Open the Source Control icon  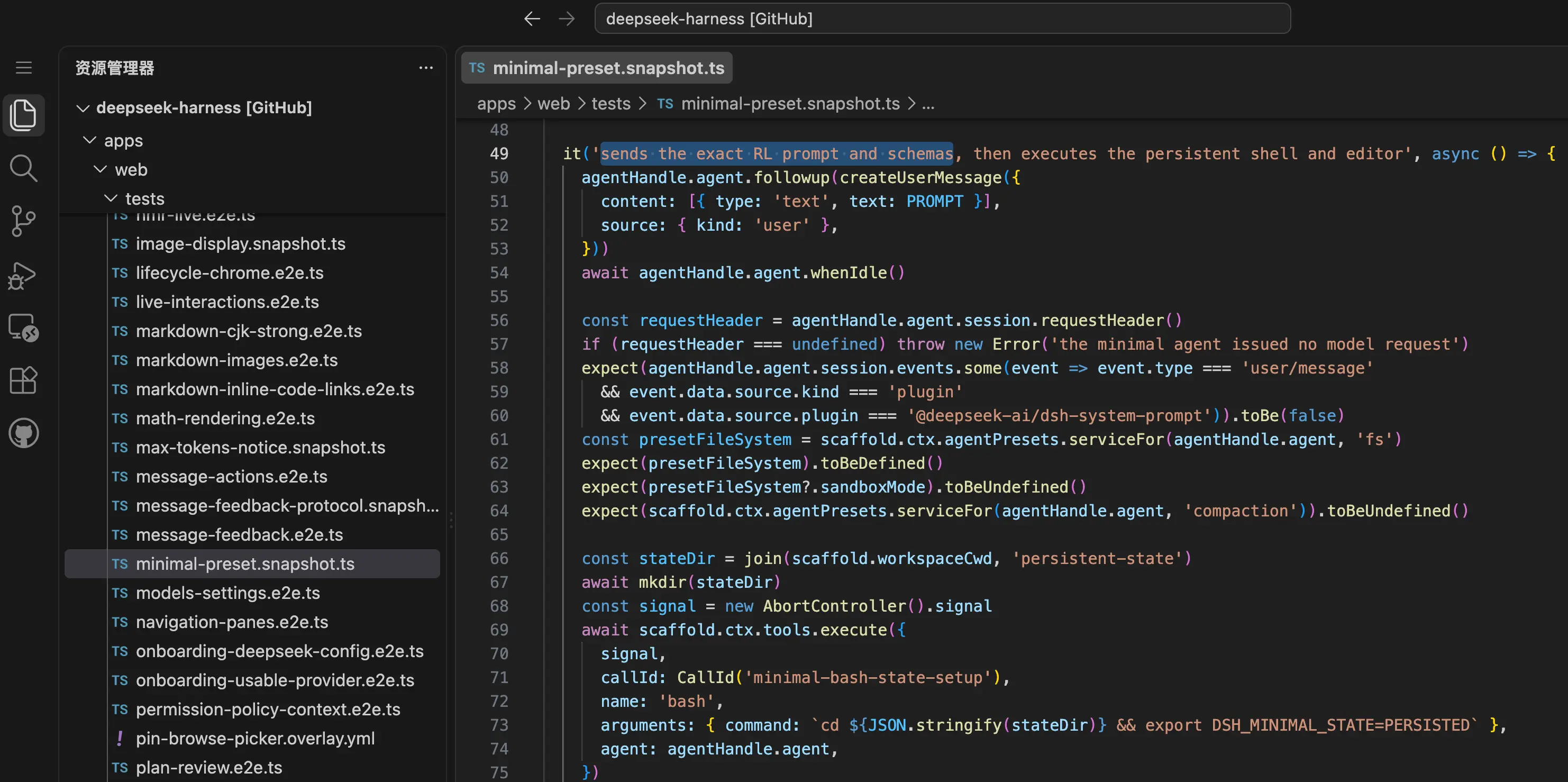(24, 221)
